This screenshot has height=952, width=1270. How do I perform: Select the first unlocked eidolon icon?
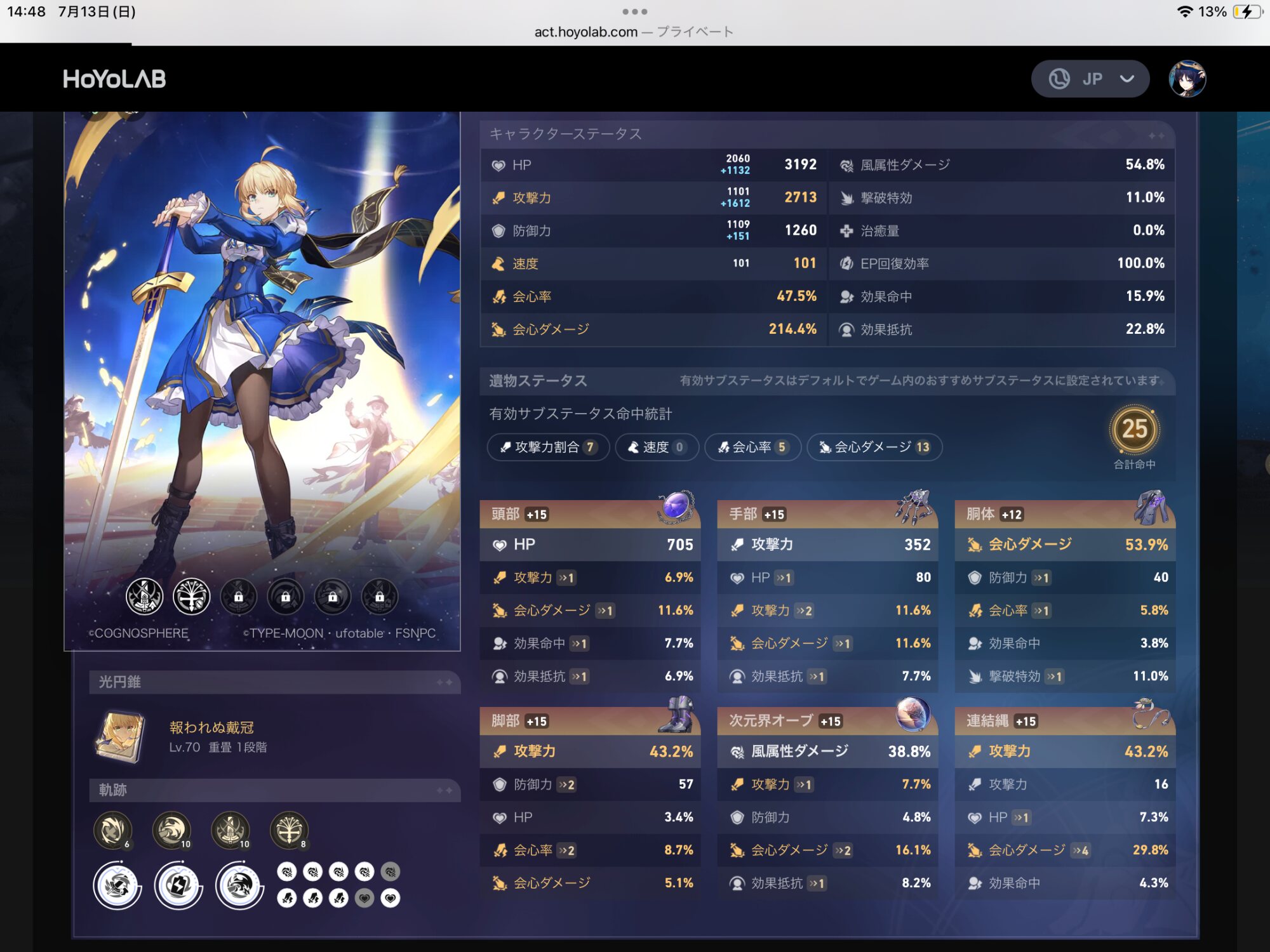point(144,596)
